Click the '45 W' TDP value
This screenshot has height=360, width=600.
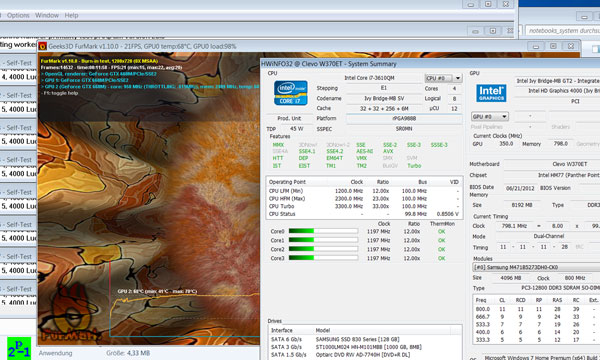point(296,129)
